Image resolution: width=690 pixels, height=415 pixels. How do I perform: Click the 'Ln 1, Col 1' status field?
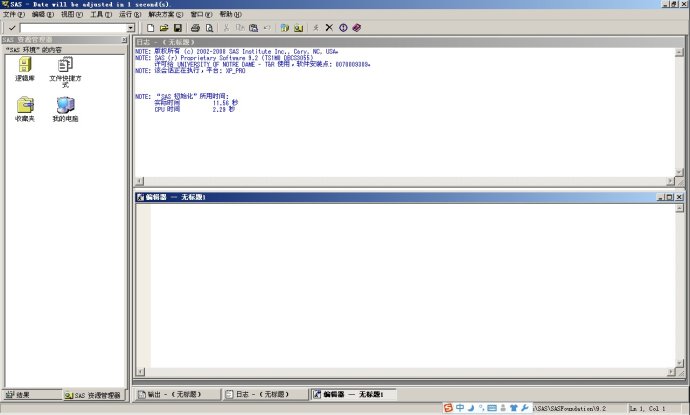coord(647,409)
